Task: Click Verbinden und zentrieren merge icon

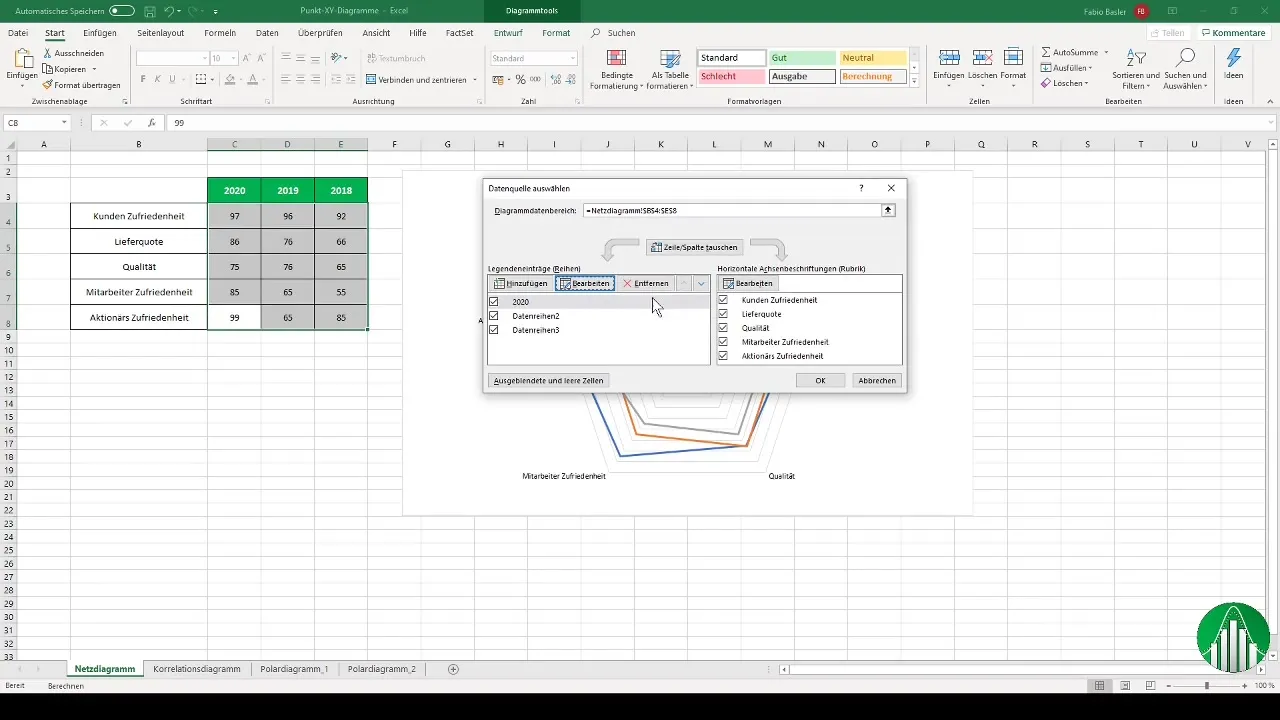Action: pyautogui.click(x=371, y=79)
